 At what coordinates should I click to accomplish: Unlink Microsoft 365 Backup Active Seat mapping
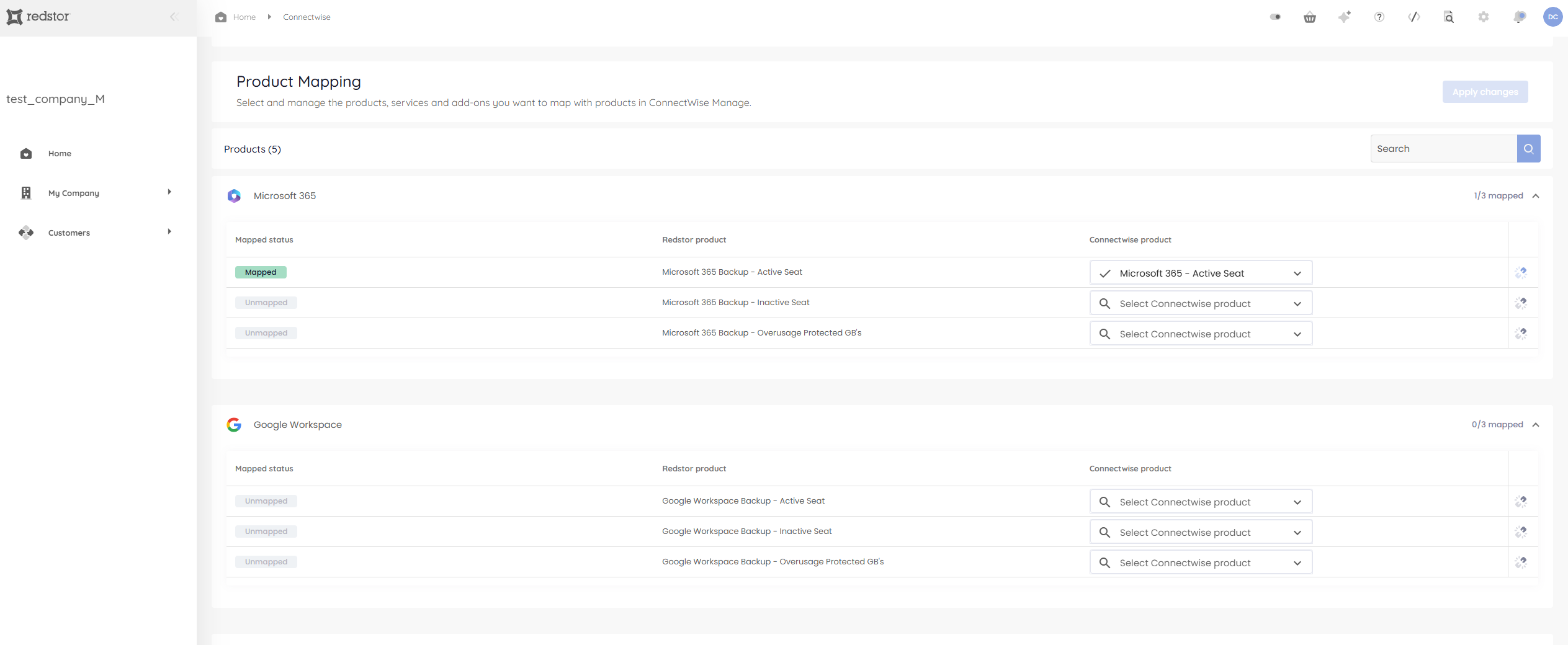click(1521, 272)
